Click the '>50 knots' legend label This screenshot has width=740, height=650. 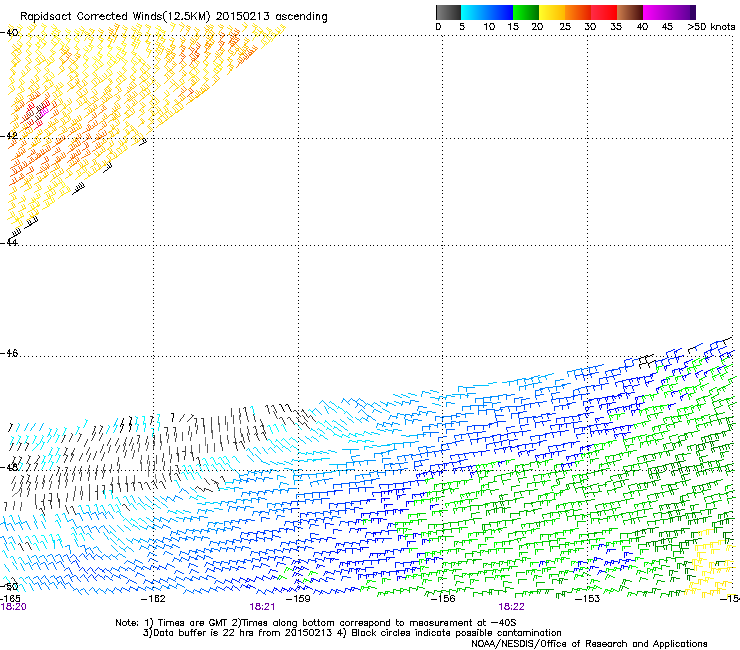click(711, 27)
